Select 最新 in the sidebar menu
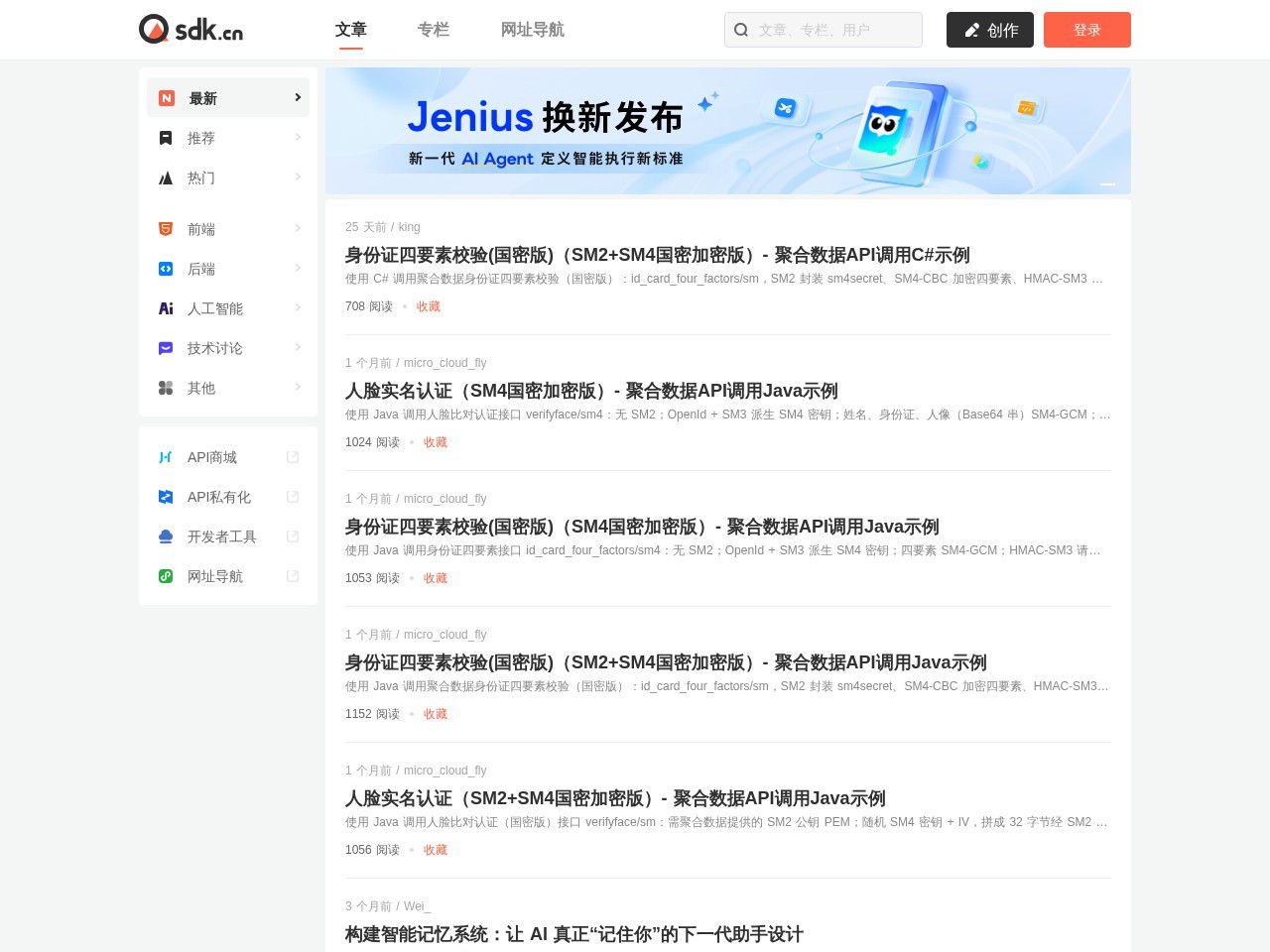1270x952 pixels. point(228,98)
